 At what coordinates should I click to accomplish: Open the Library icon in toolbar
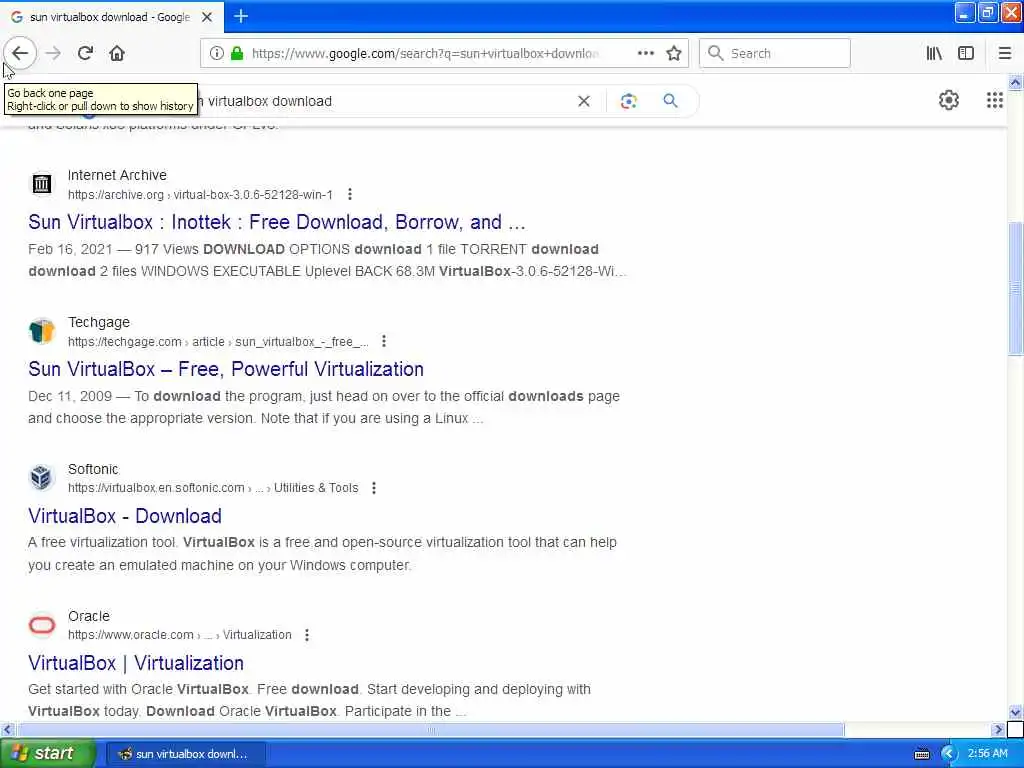(x=934, y=53)
